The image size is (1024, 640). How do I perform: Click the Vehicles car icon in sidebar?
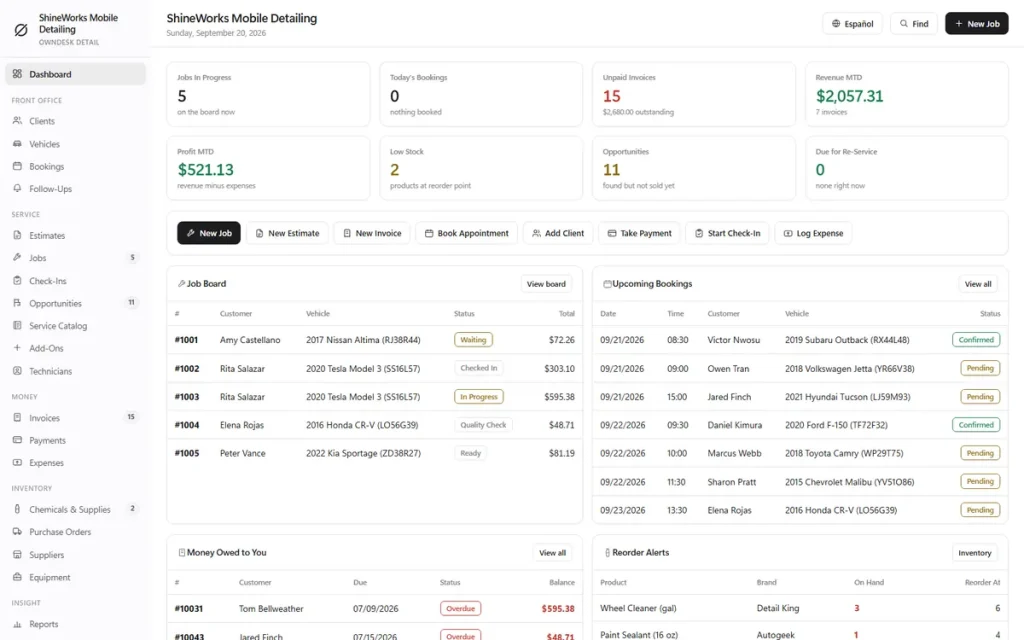click(x=18, y=144)
